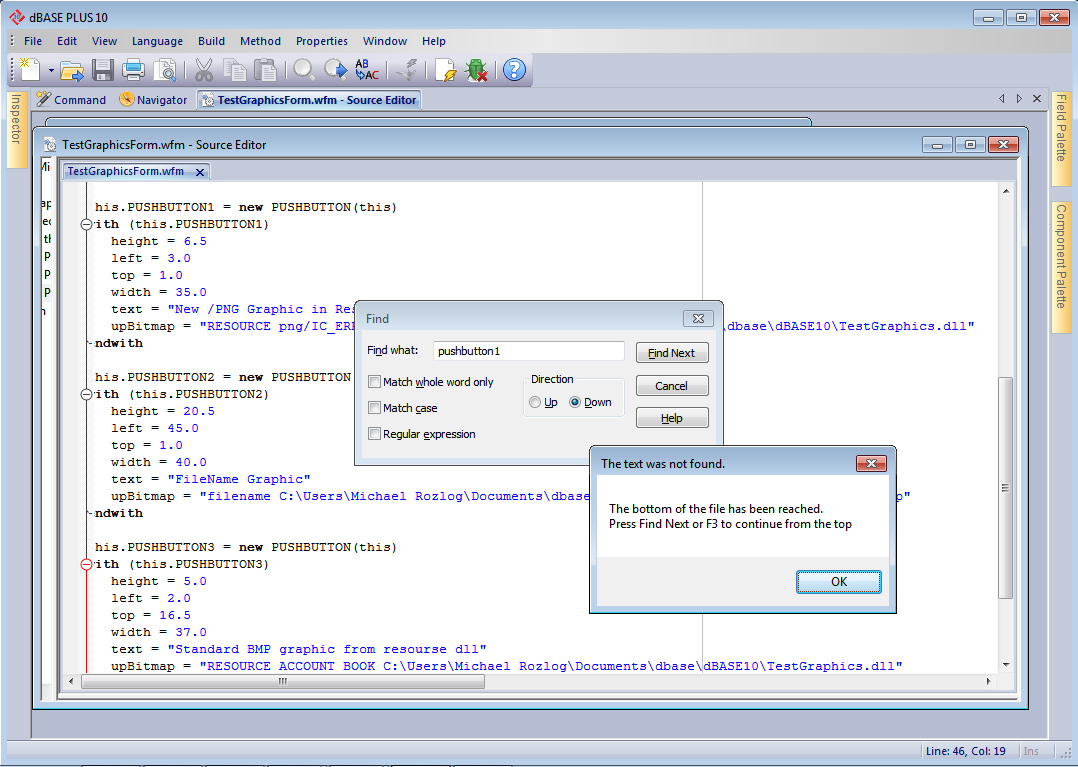Click the horizontal scrollbar left arrow
This screenshot has width=1078, height=767.
coord(71,681)
